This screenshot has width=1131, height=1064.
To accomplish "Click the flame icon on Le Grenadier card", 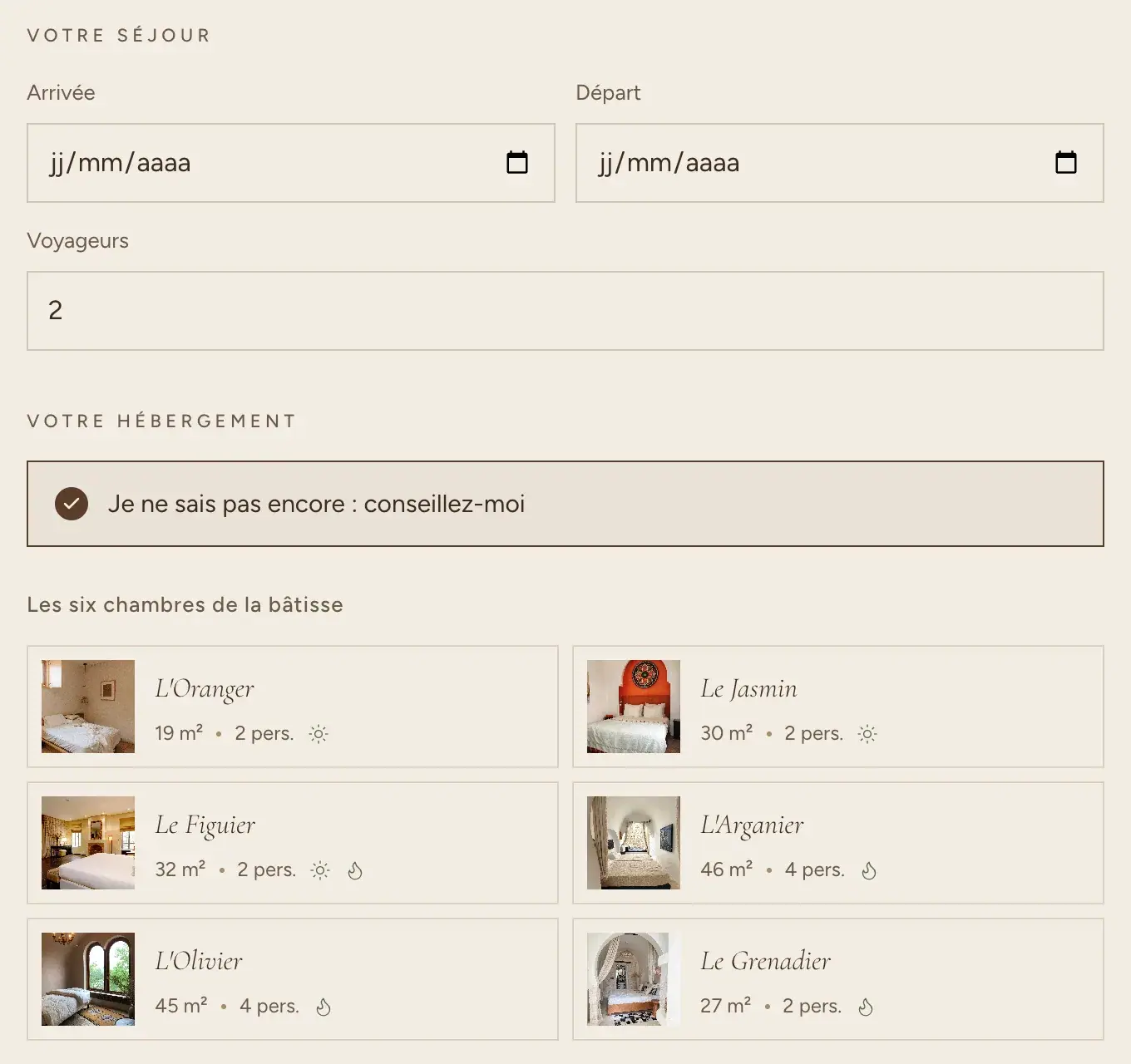I will click(x=866, y=1007).
